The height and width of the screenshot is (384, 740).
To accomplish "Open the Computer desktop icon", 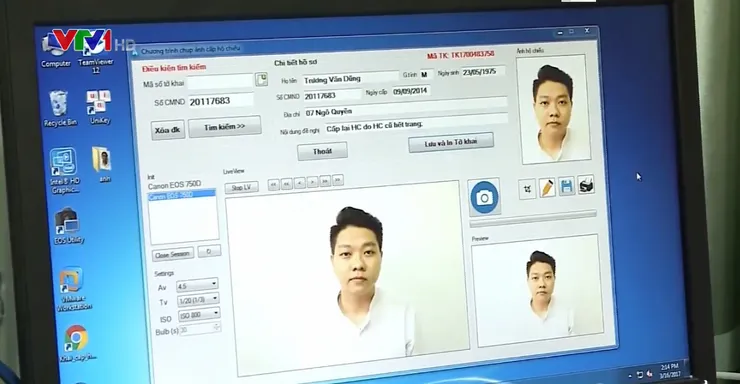I will tap(56, 51).
